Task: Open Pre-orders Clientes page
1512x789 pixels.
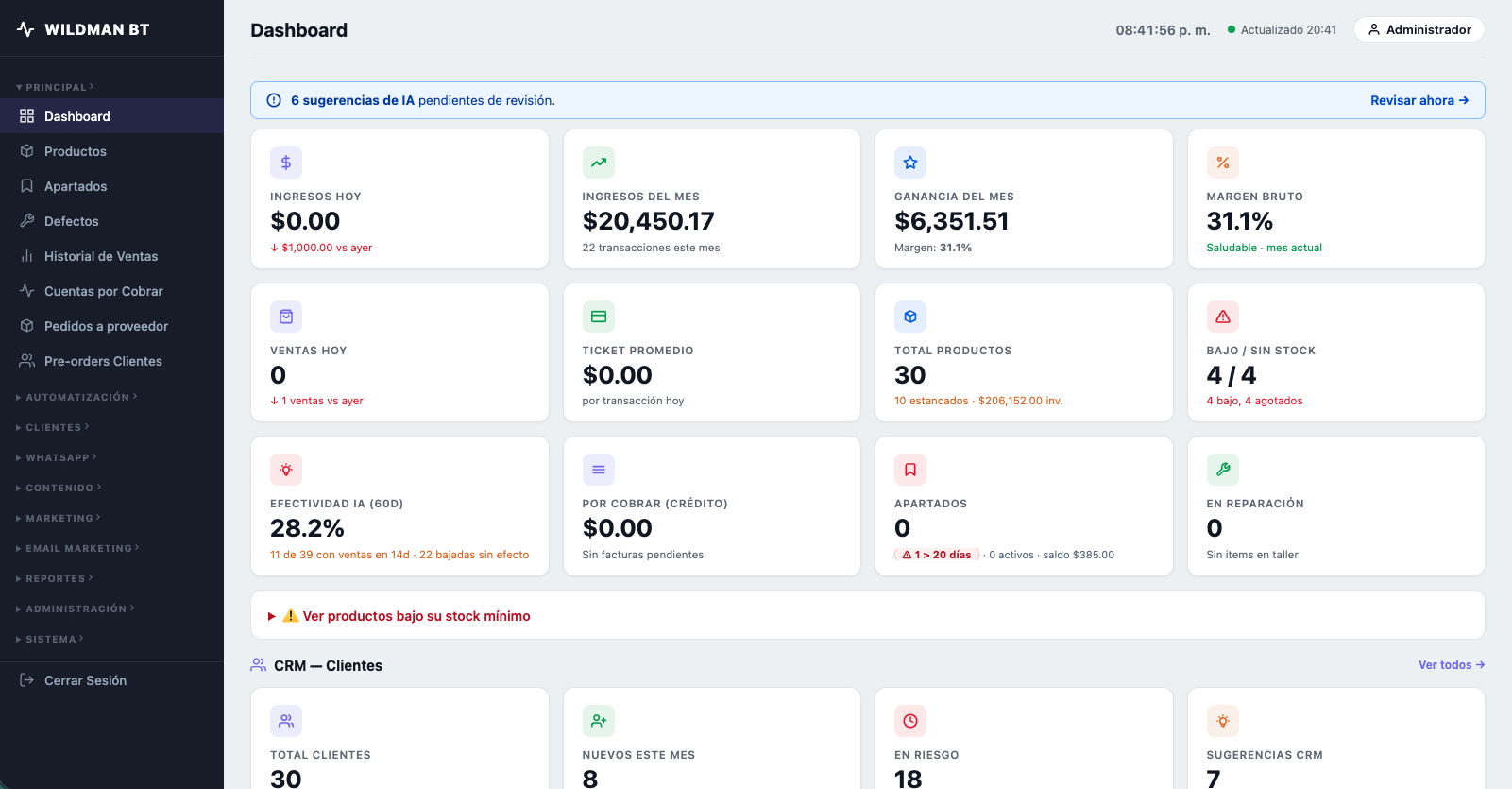Action: [111, 361]
